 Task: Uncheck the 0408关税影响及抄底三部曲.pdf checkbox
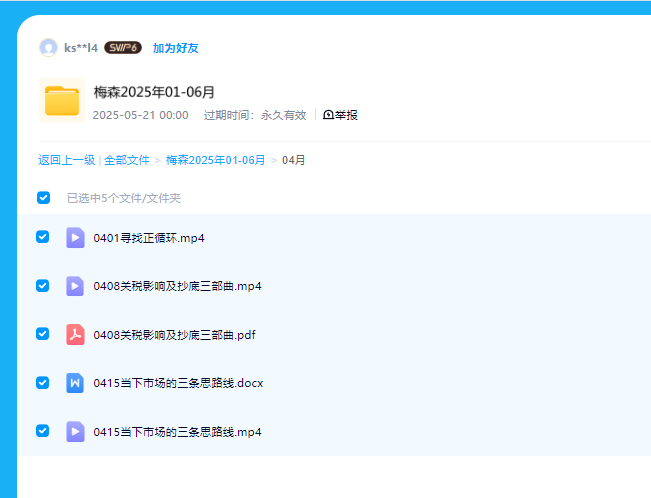point(43,334)
